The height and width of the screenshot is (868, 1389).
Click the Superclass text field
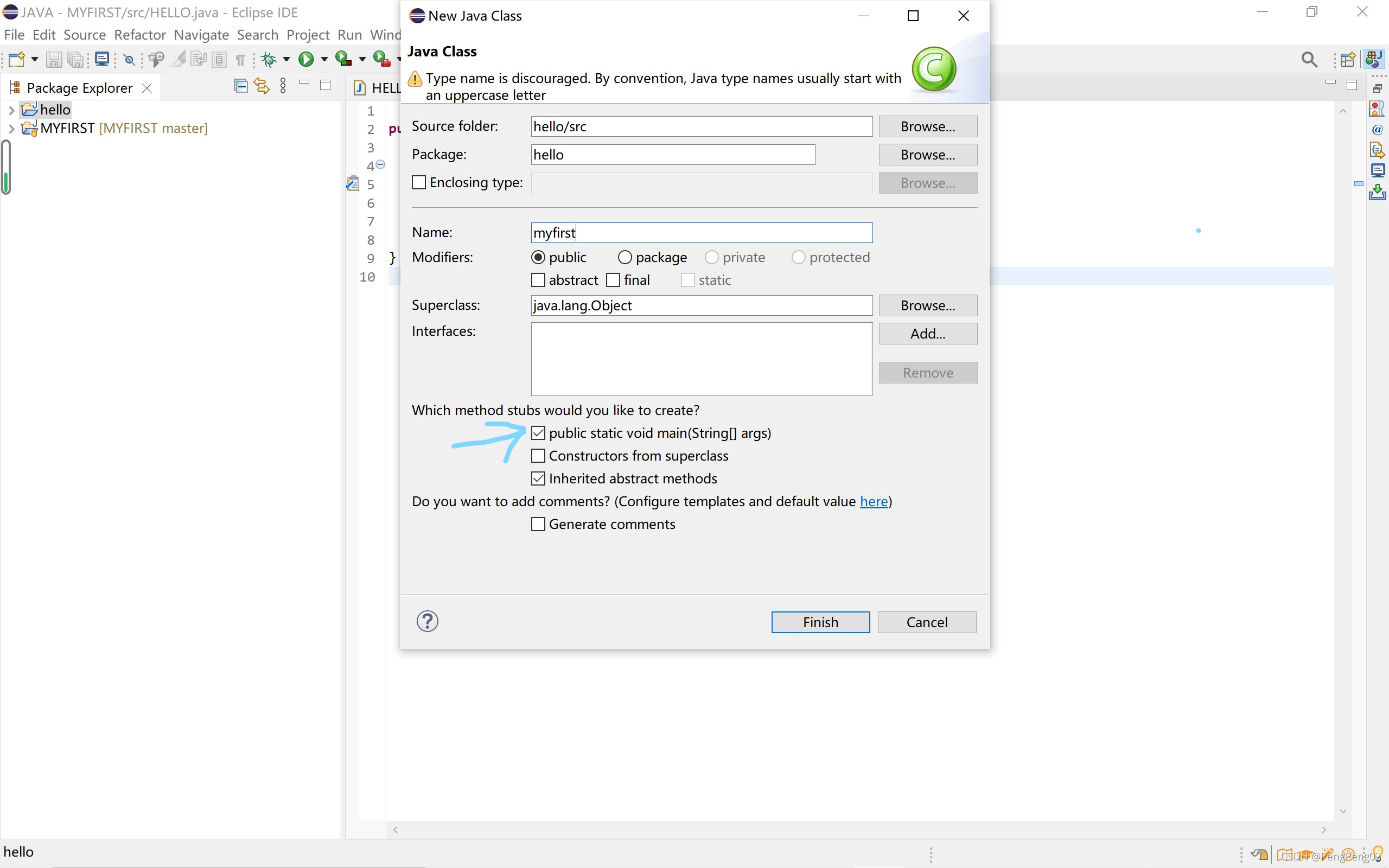(x=701, y=305)
